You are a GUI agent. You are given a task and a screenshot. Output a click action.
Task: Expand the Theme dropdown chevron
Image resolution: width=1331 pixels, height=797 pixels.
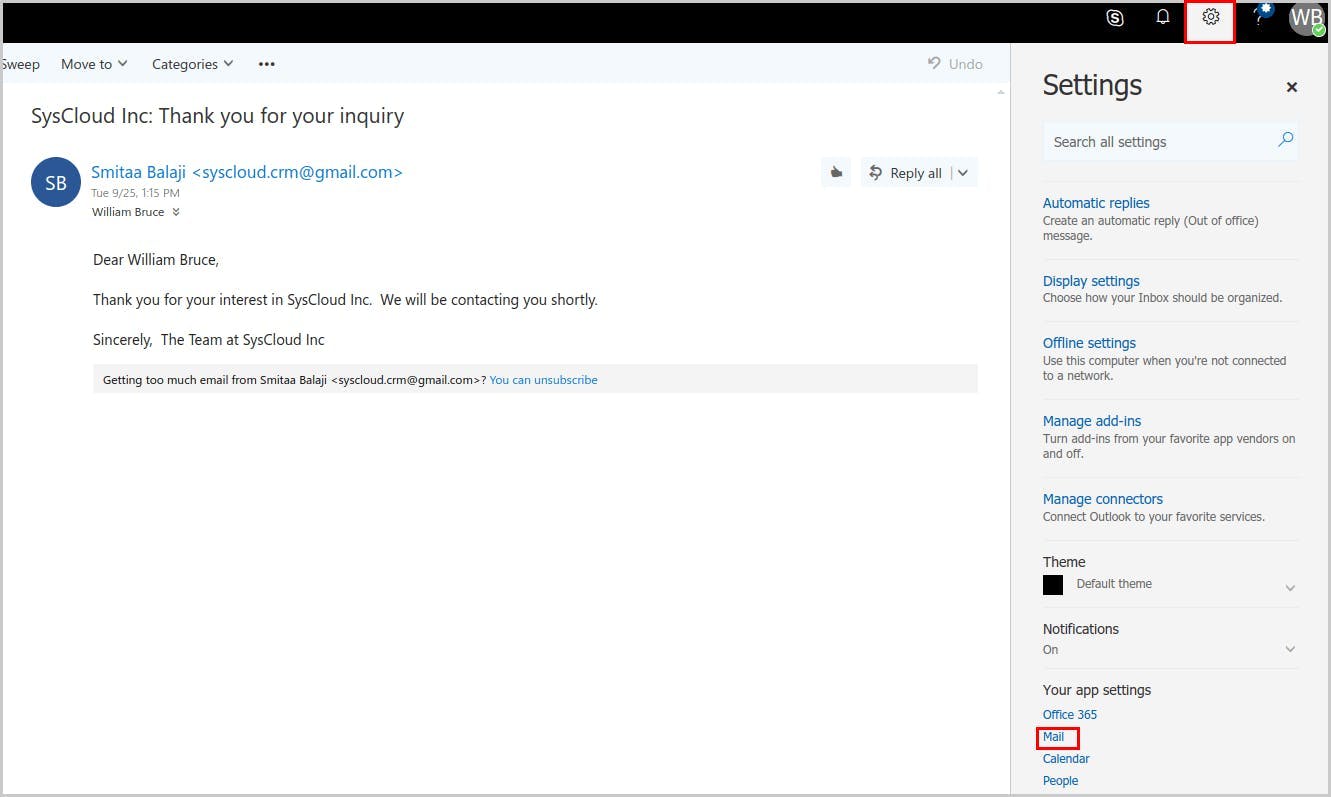(x=1290, y=588)
